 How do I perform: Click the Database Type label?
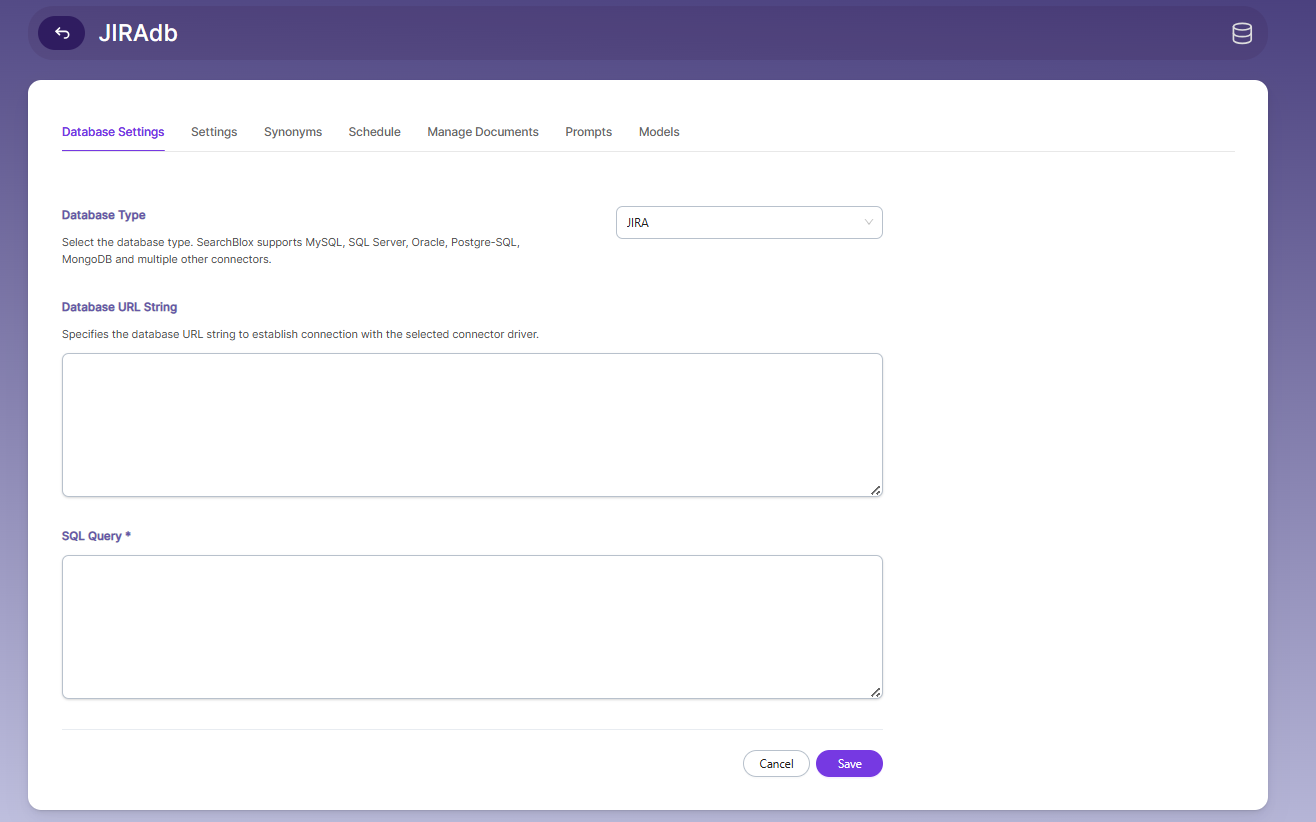click(104, 215)
